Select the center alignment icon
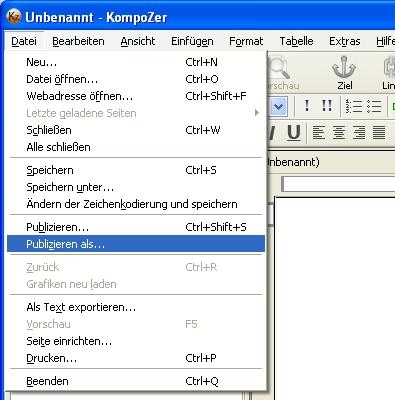Screen dimensions: 395x400 click(339, 132)
